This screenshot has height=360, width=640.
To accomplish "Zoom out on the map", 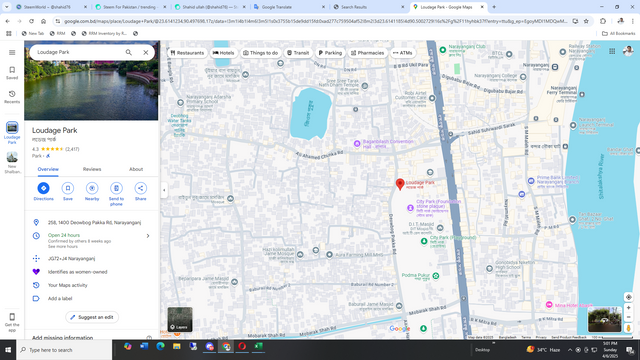I will coord(628,317).
